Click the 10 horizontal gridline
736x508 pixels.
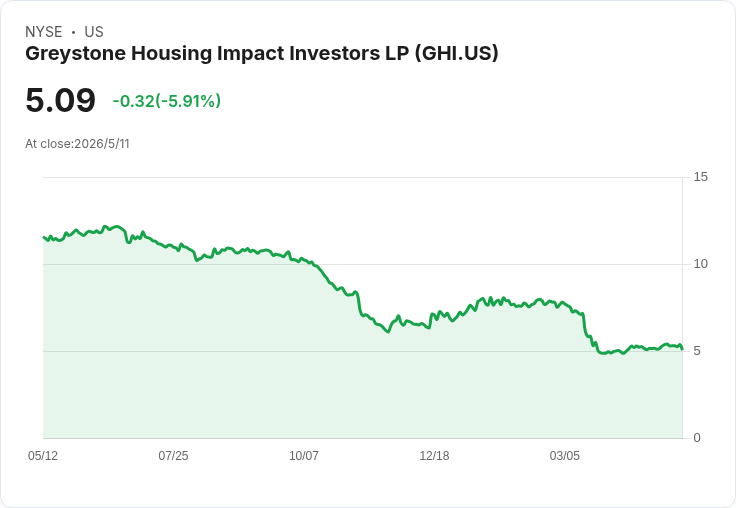point(362,264)
